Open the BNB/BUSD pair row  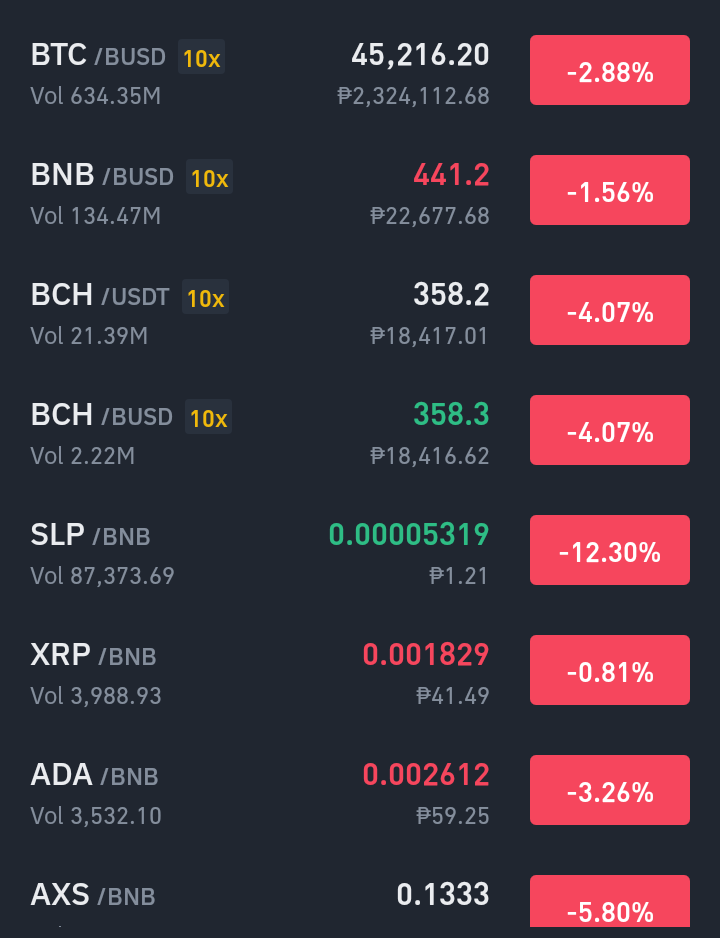pyautogui.click(x=360, y=190)
